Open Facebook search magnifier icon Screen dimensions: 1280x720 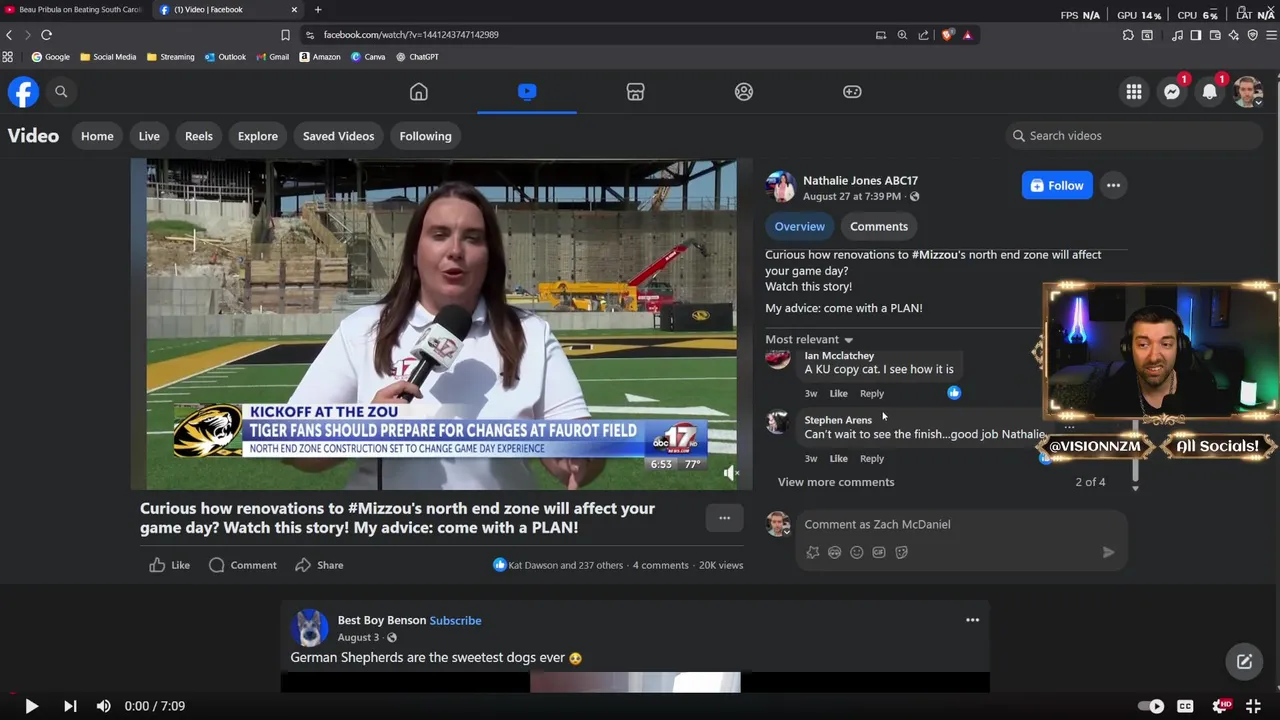(61, 92)
